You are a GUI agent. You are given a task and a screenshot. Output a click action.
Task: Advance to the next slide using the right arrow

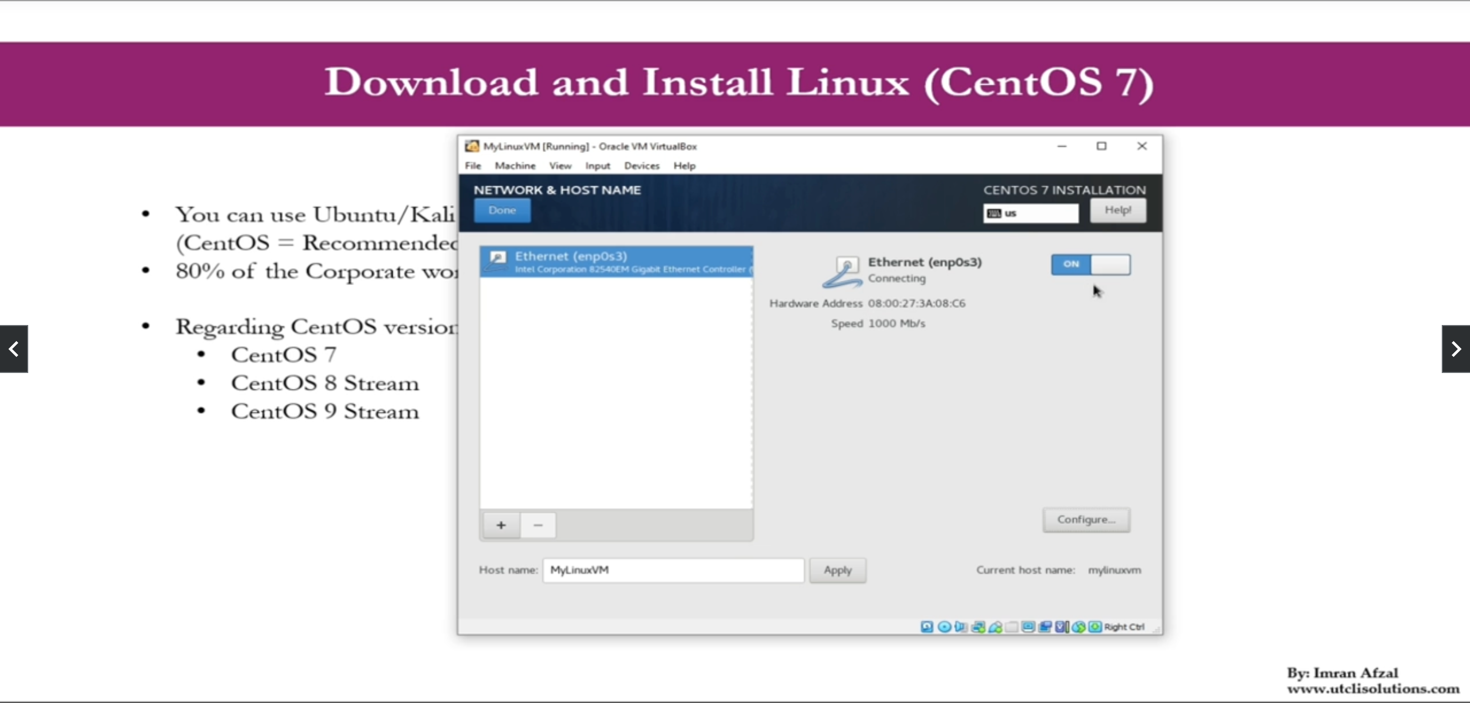click(1456, 349)
